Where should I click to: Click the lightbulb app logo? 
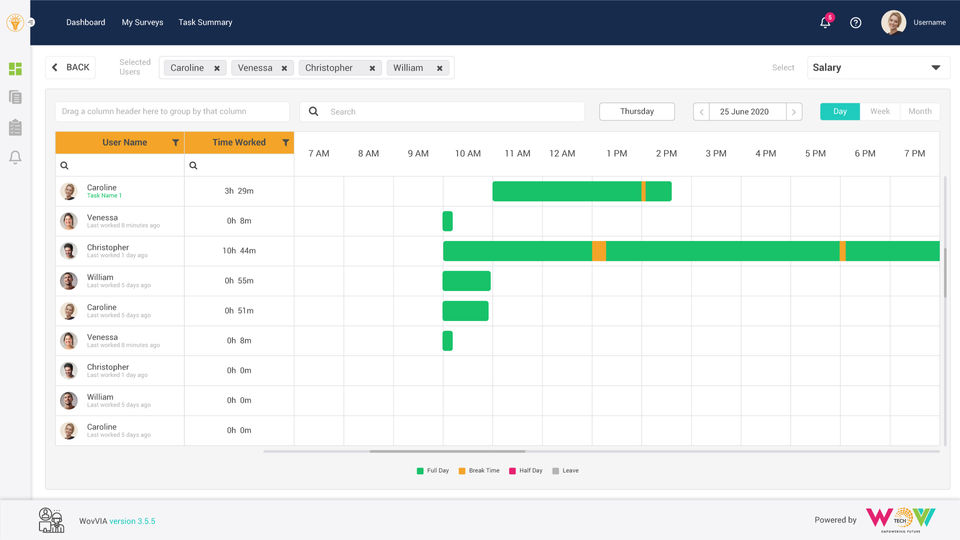[x=15, y=23]
